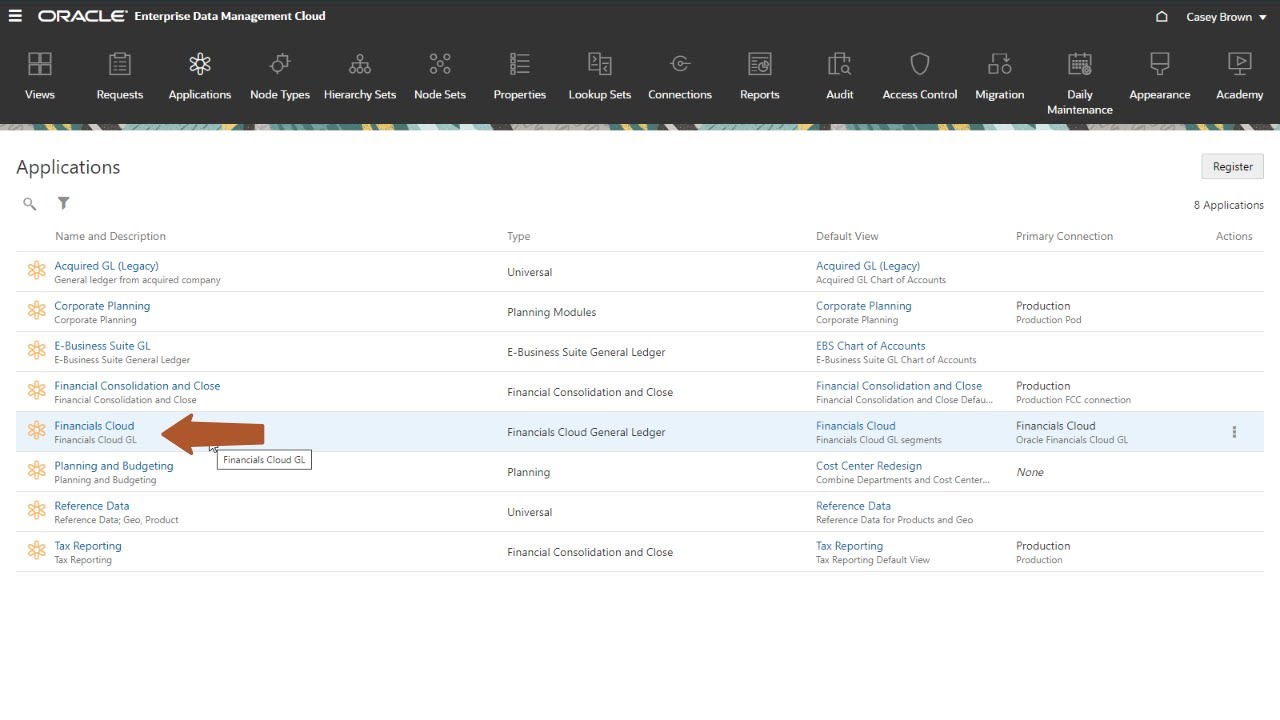Open the Properties card
This screenshot has height=720, width=1280.
pos(520,77)
